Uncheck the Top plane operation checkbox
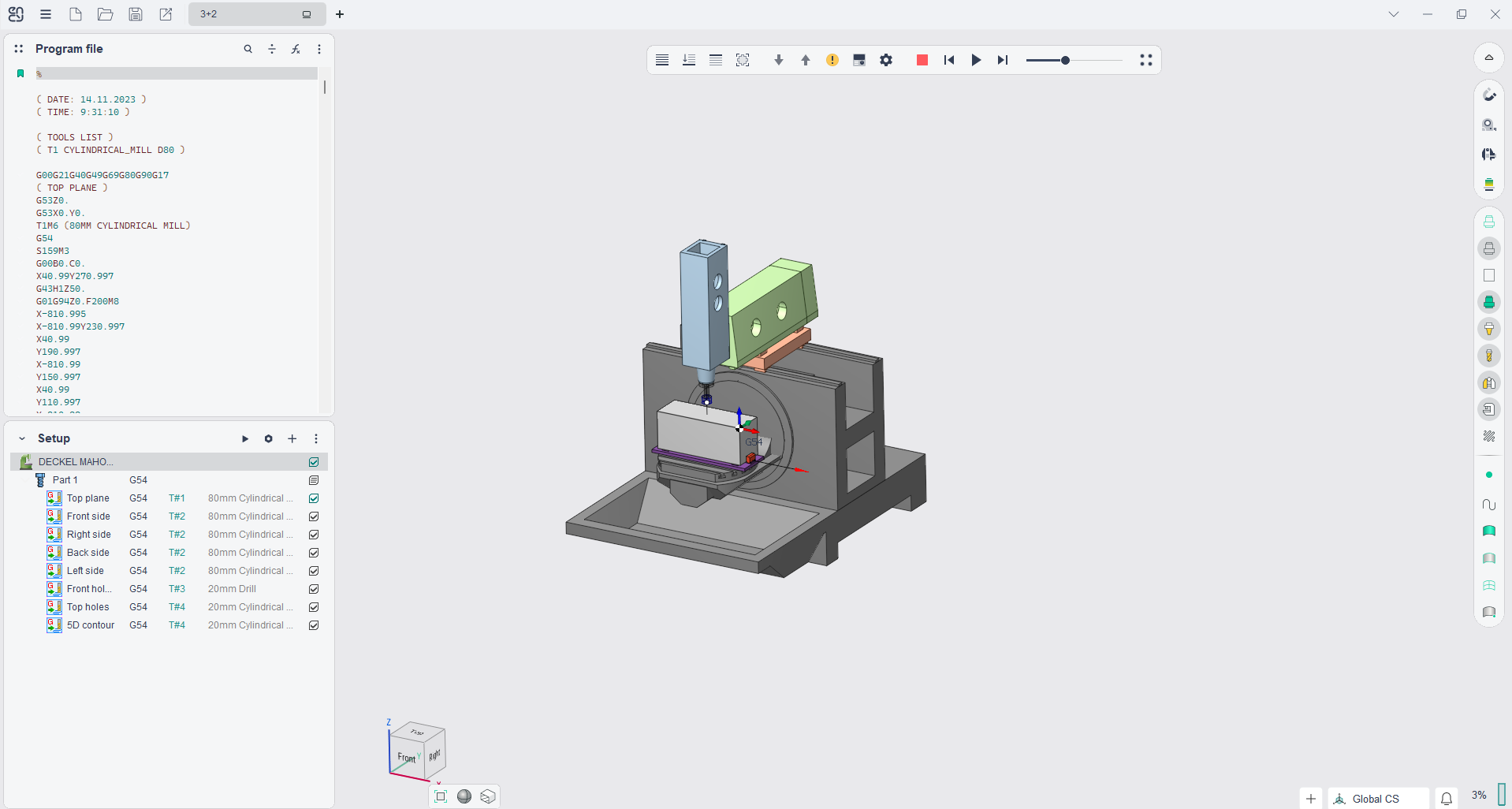The image size is (1512, 809). pos(314,498)
